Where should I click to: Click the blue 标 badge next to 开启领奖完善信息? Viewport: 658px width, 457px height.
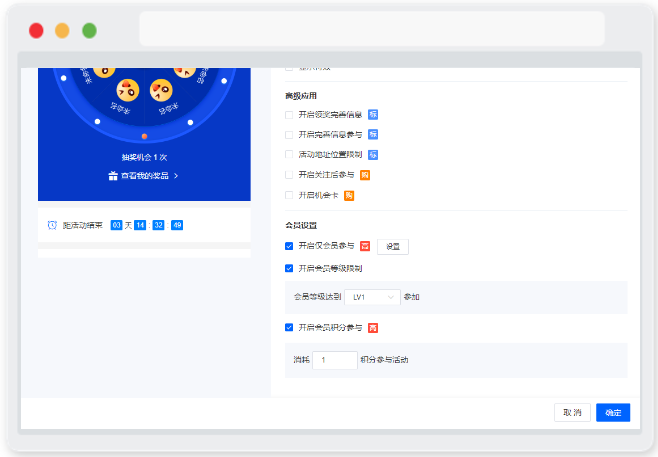coord(373,115)
